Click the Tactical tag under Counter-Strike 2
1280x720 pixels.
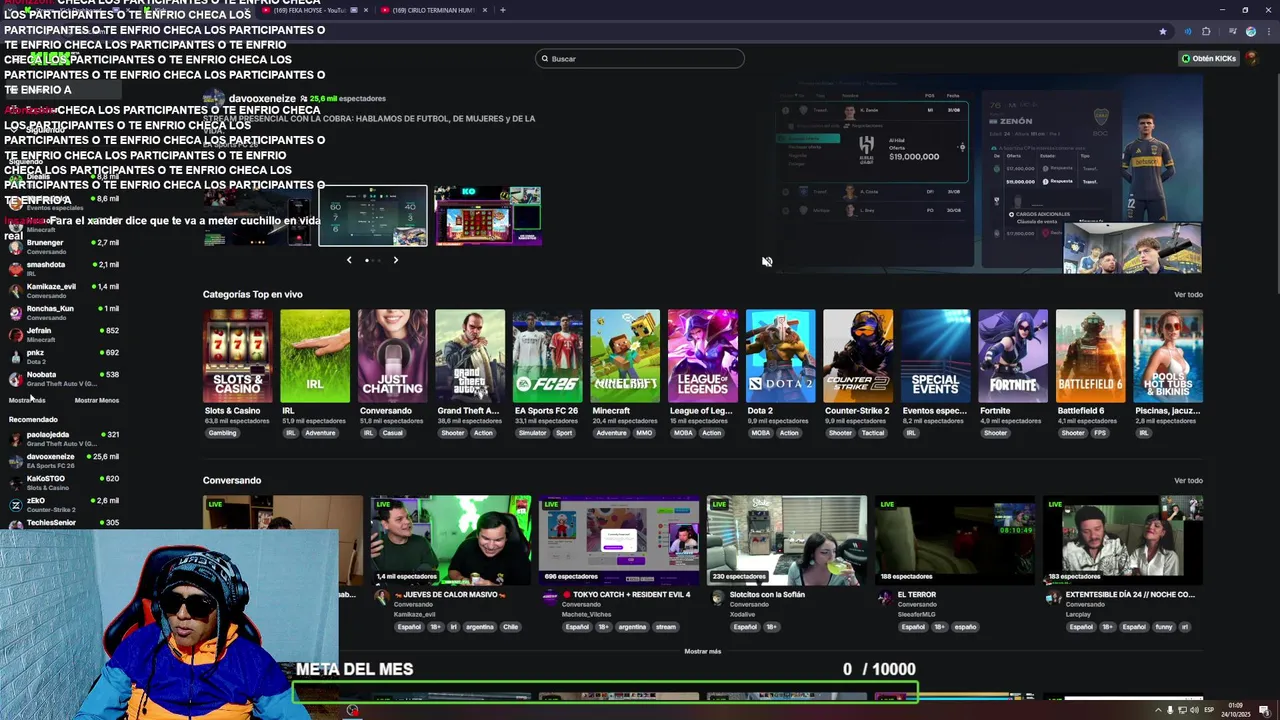873,433
